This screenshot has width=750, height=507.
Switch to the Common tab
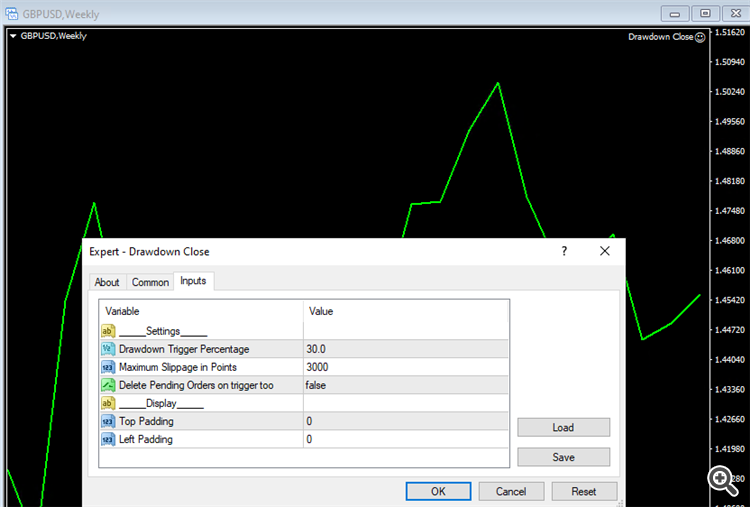click(150, 282)
